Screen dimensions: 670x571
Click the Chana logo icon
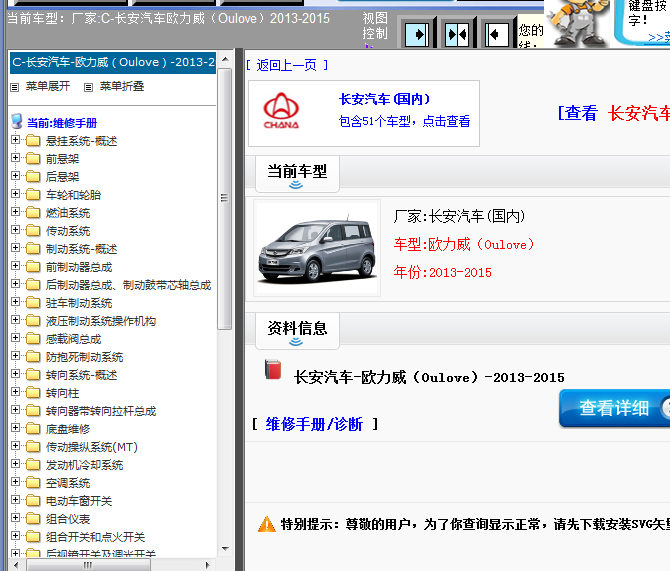tap(281, 111)
